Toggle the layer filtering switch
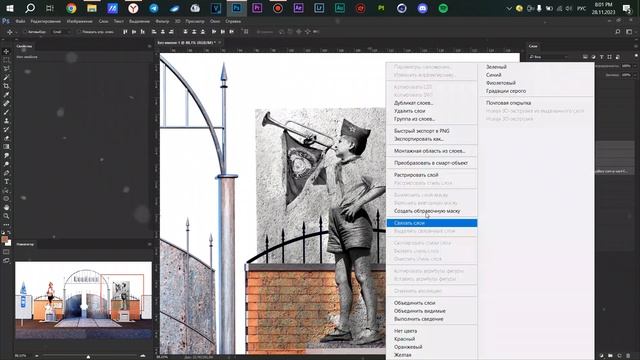640x360 pixels. (x=636, y=56)
